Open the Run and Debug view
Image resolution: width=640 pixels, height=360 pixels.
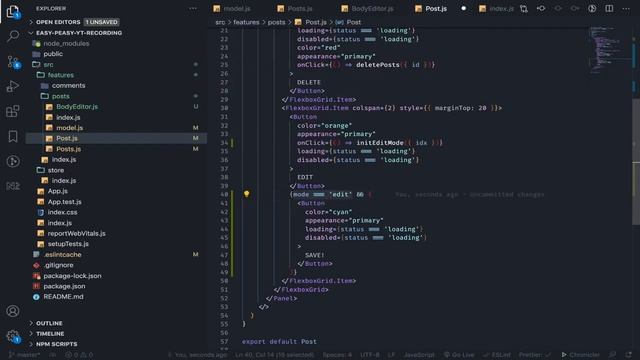pyautogui.click(x=13, y=86)
